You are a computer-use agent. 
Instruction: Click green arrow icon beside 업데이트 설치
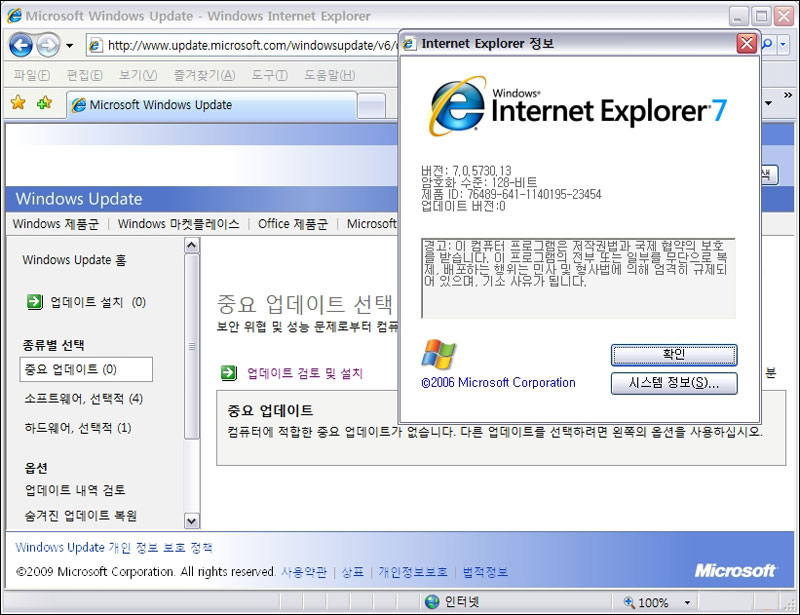pyautogui.click(x=35, y=302)
